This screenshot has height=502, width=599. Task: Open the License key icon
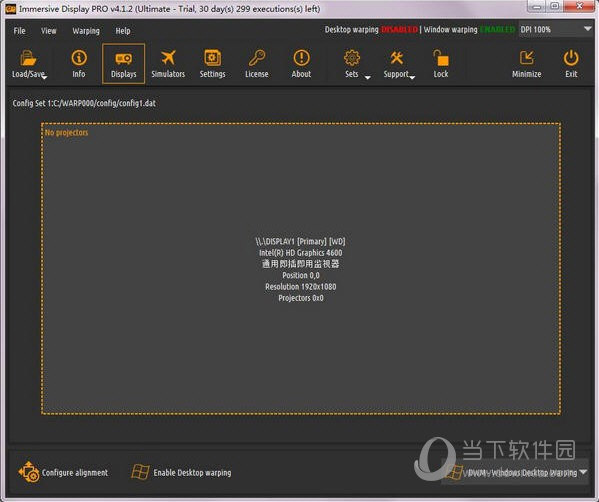click(x=257, y=58)
